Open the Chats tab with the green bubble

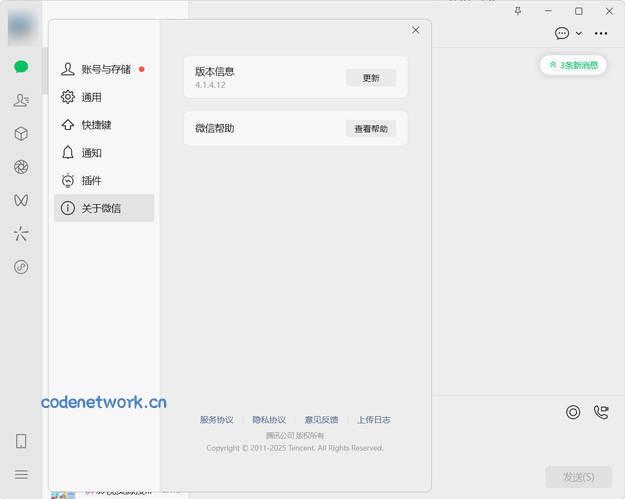(x=21, y=67)
